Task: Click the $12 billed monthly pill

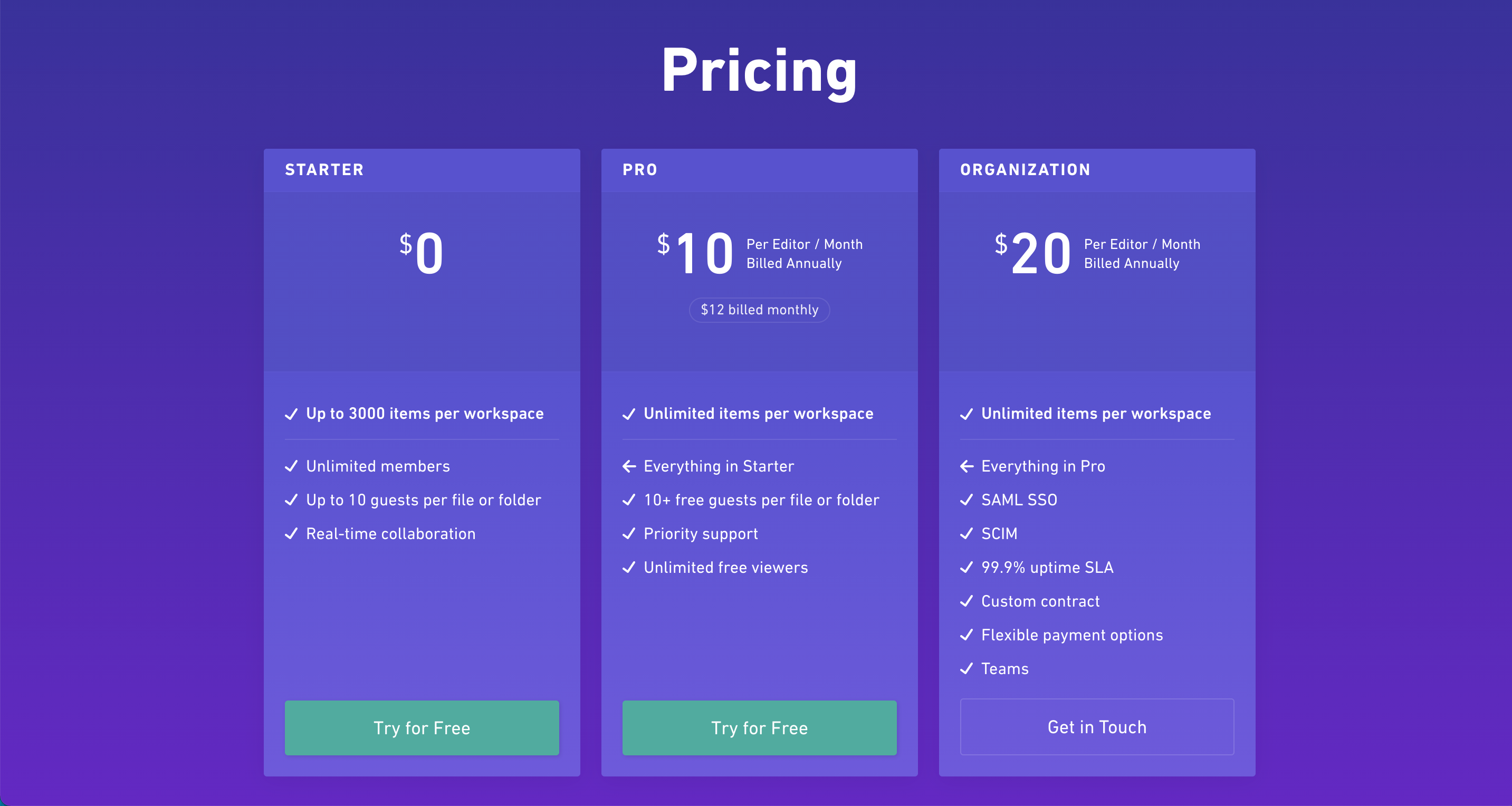Action: [x=759, y=310]
